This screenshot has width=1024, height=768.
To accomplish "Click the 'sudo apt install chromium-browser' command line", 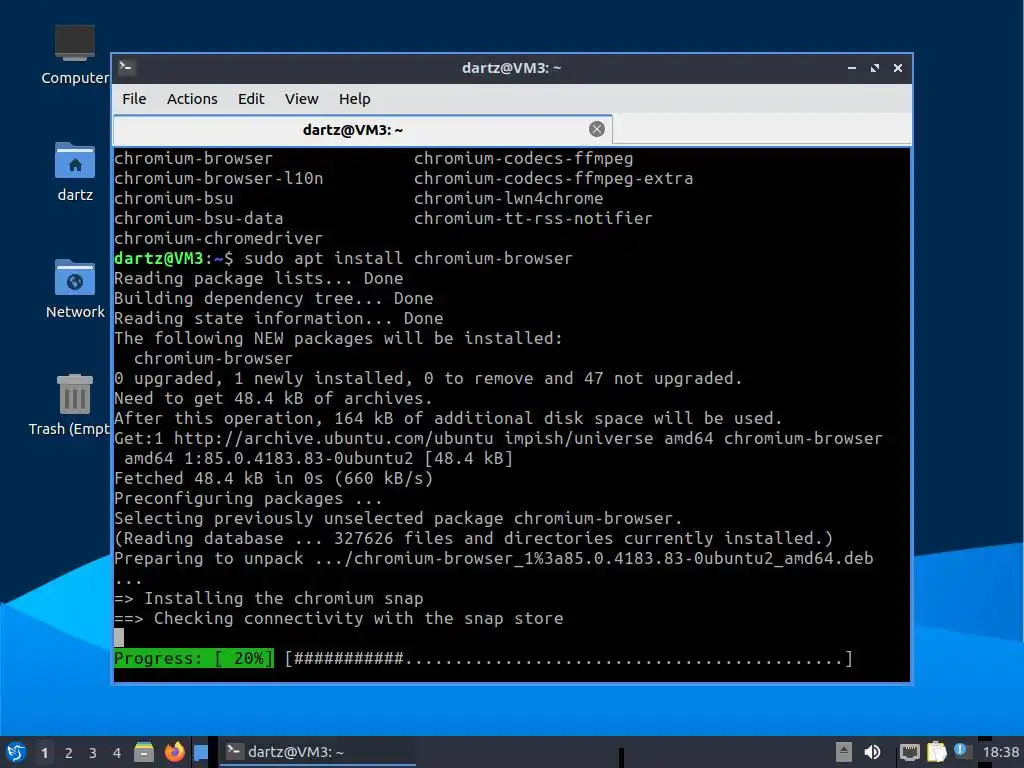I will [408, 259].
